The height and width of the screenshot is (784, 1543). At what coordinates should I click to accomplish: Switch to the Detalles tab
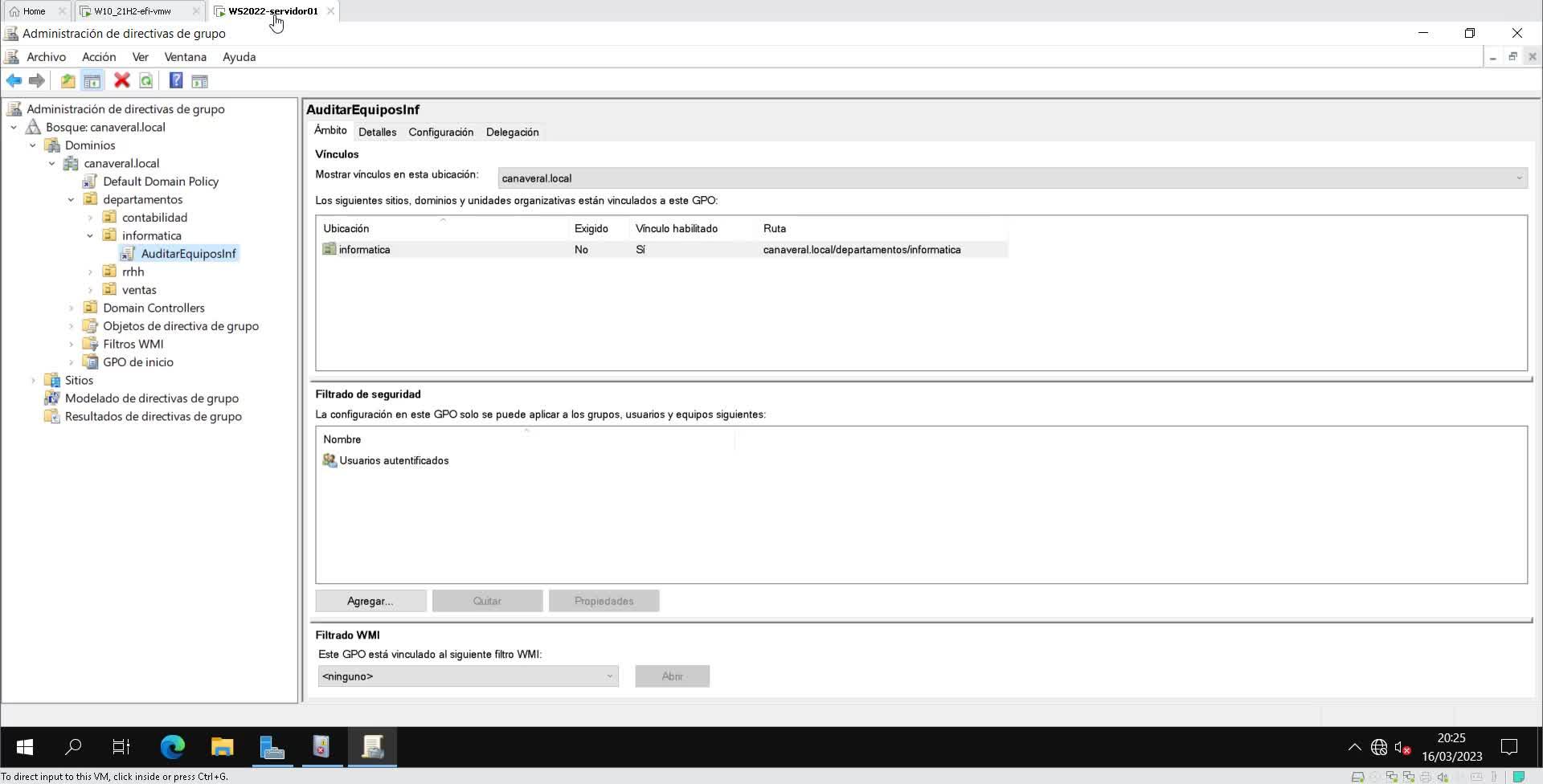[377, 133]
